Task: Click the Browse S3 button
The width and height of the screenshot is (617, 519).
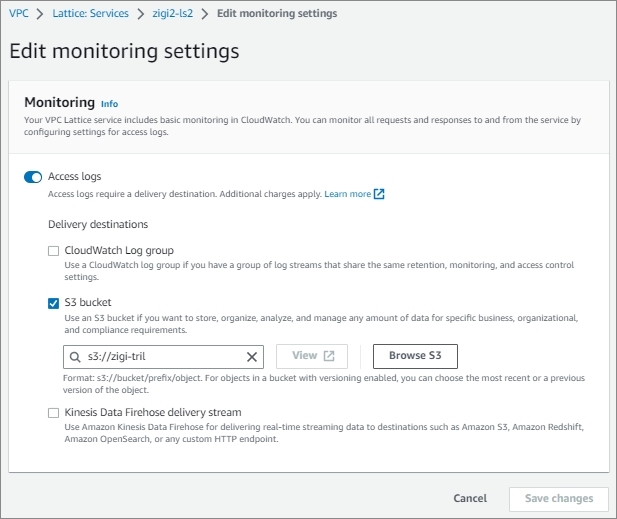Action: [x=415, y=356]
